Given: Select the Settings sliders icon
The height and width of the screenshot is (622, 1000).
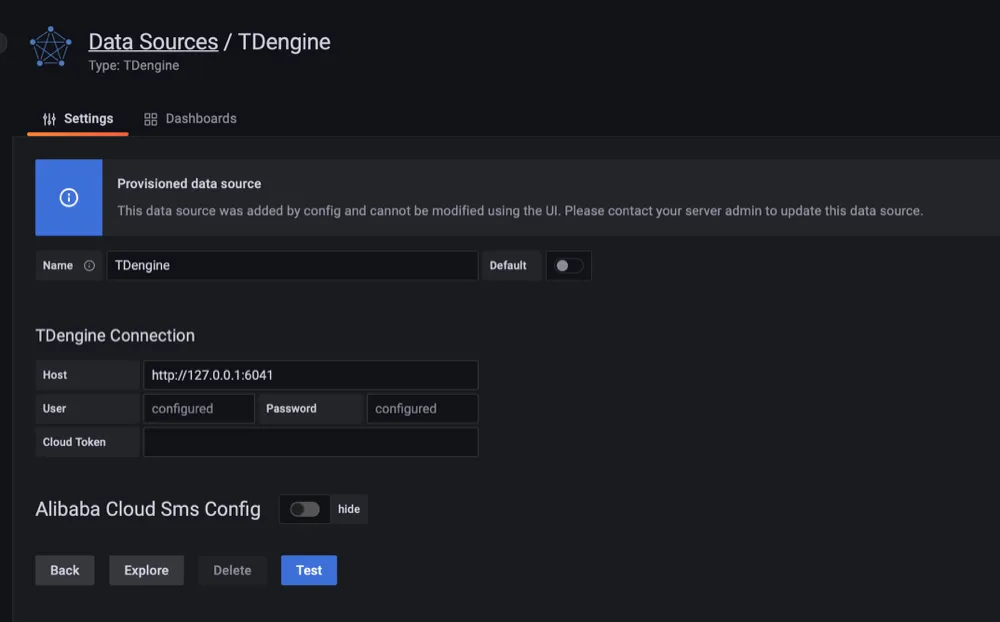Looking at the screenshot, I should click(x=48, y=118).
